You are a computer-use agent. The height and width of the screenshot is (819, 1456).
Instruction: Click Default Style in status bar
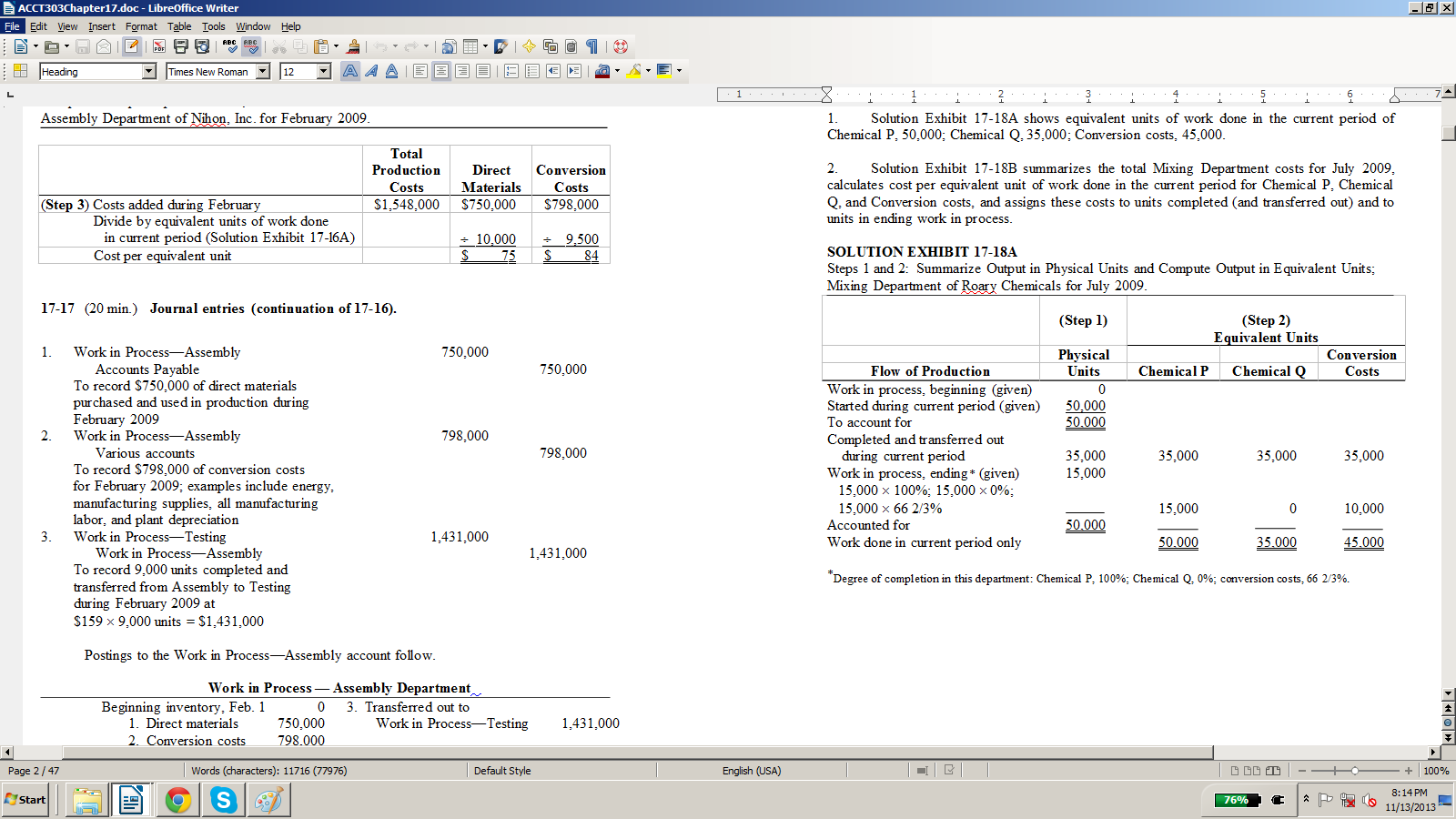502,771
